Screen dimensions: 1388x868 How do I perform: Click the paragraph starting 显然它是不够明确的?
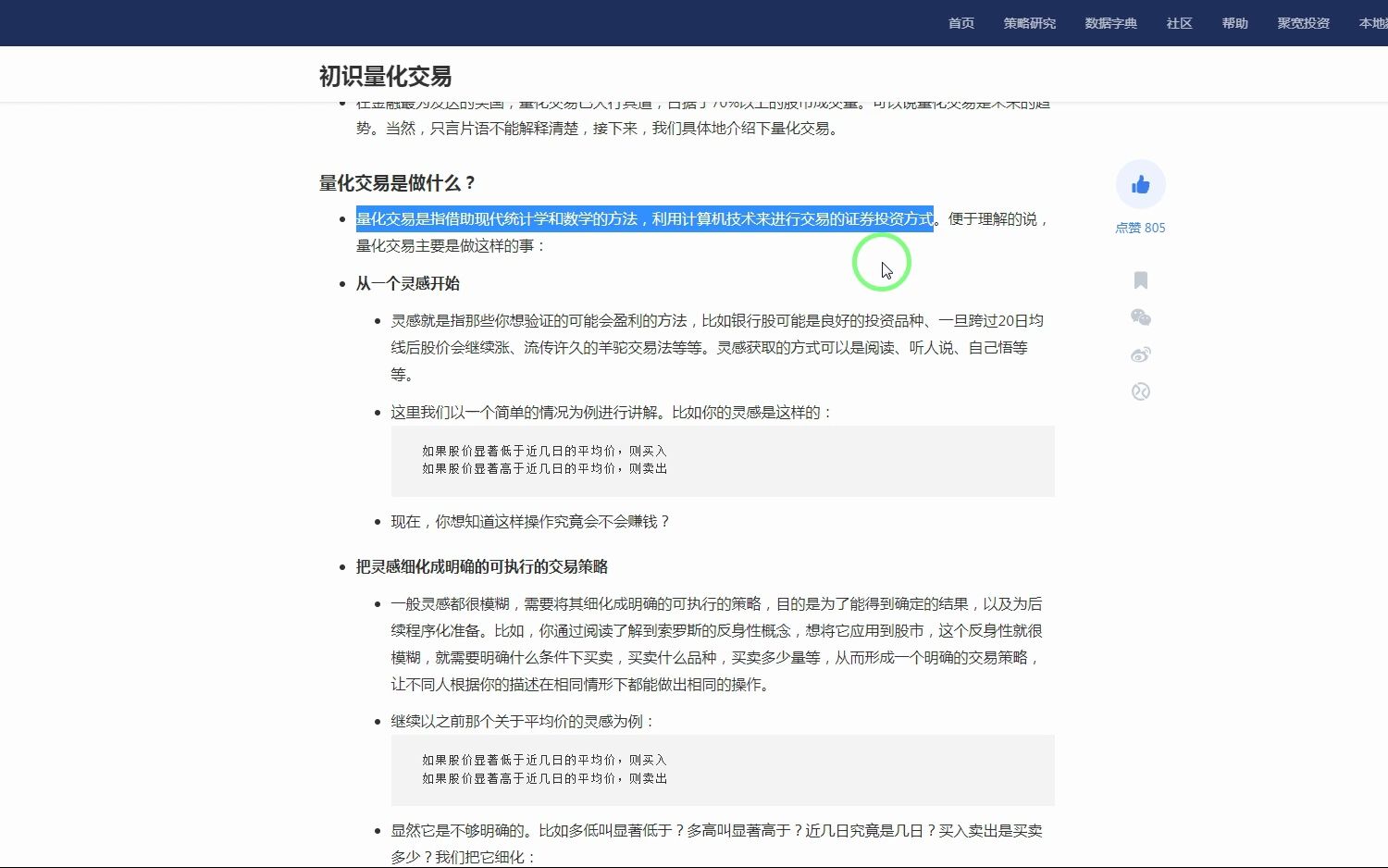(717, 844)
